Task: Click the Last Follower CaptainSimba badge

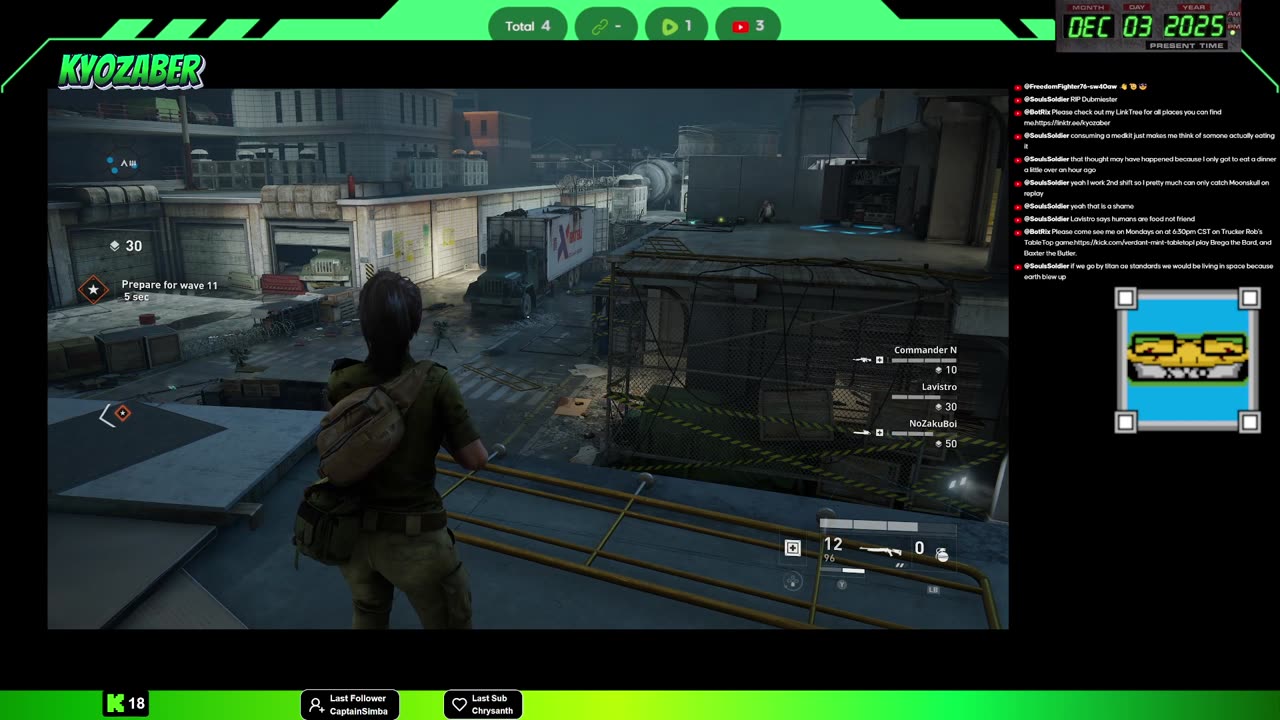Action: 350,705
